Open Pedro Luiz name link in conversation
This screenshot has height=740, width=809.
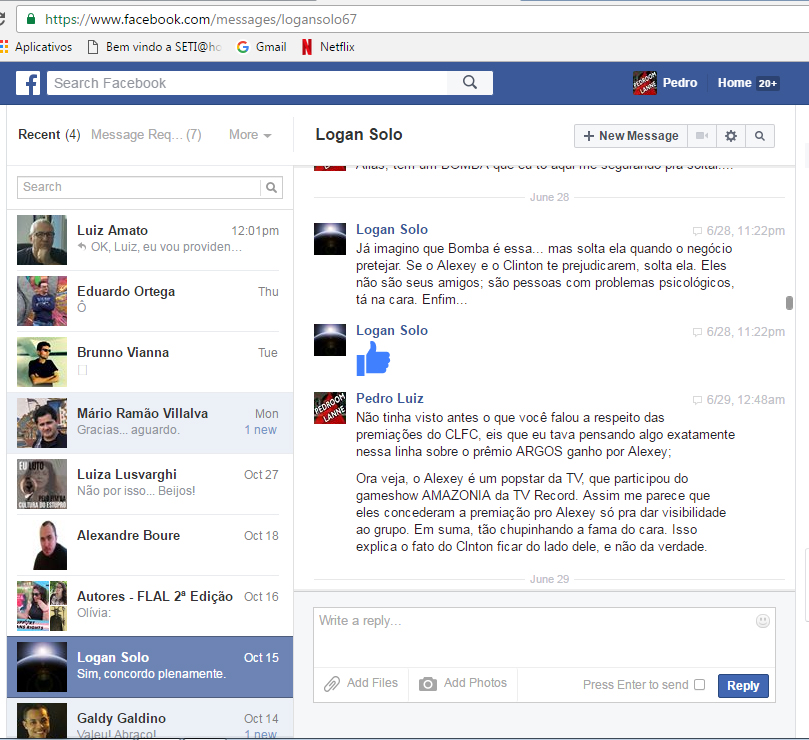coord(390,398)
